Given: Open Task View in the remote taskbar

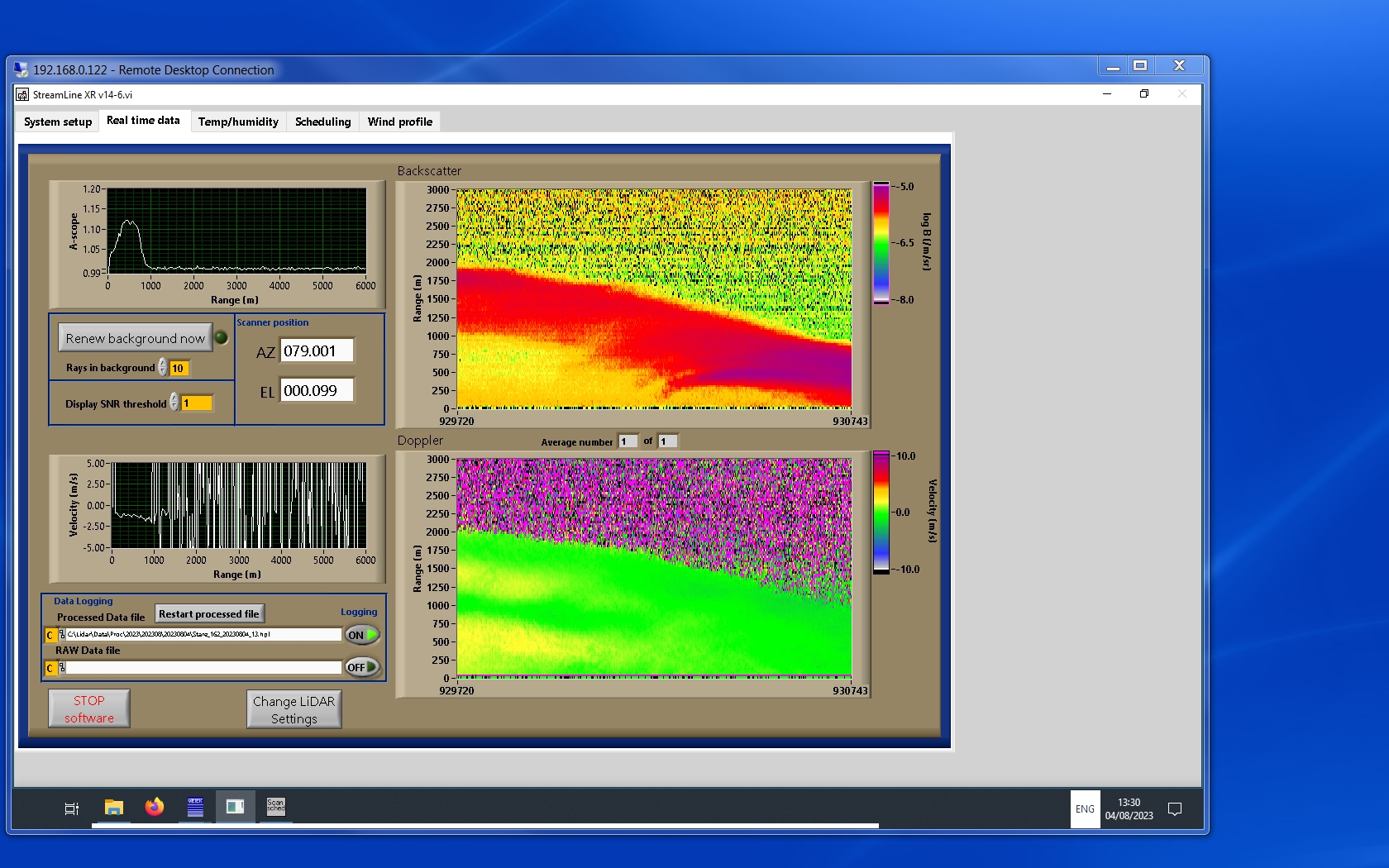Looking at the screenshot, I should click(72, 808).
